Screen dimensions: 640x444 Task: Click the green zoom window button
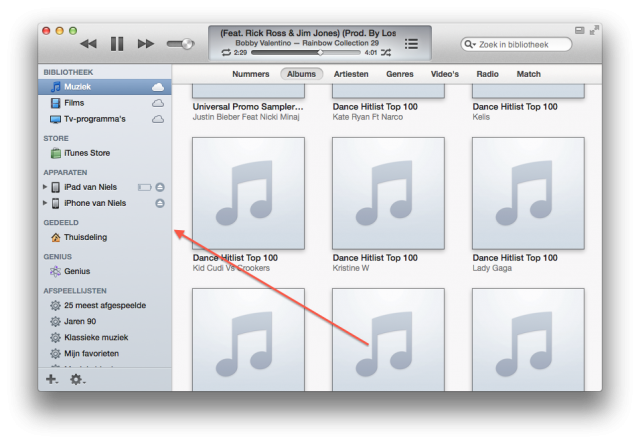pyautogui.click(x=73, y=31)
